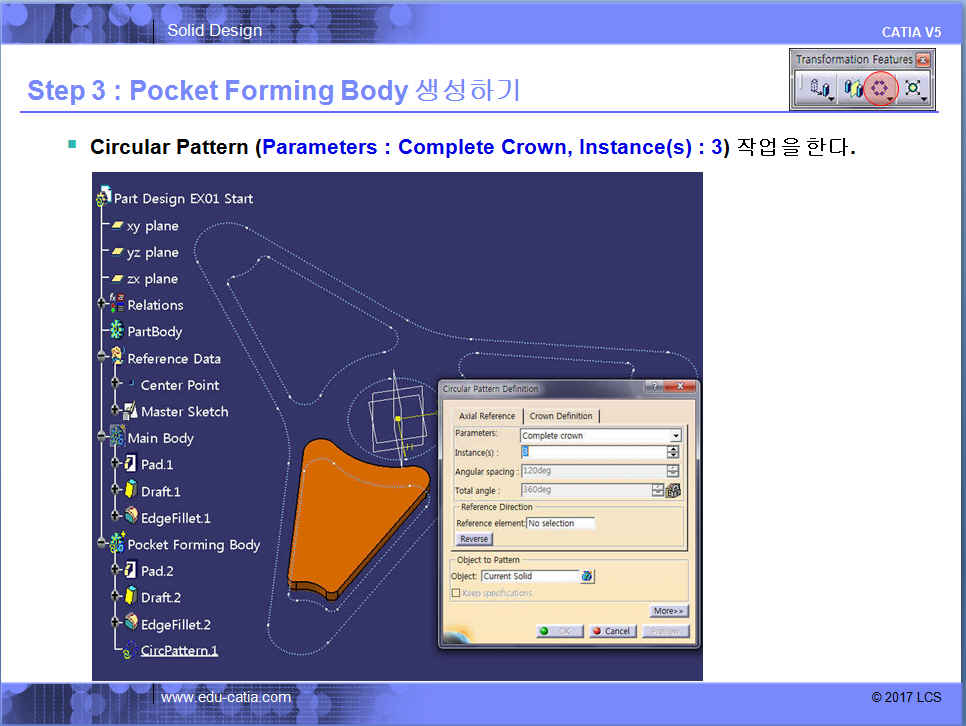Select the EdgeFillet.2 icon in tree
Viewport: 966px width, 726px height.
pos(130,624)
